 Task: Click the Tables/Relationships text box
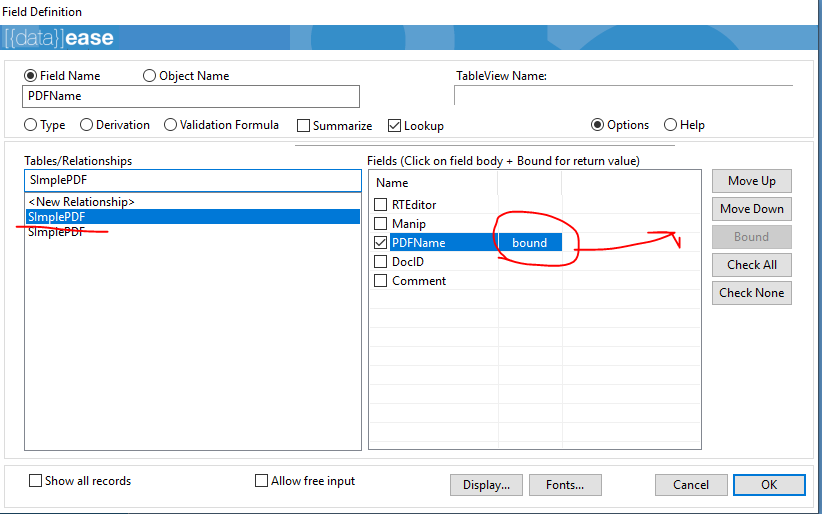pos(193,180)
